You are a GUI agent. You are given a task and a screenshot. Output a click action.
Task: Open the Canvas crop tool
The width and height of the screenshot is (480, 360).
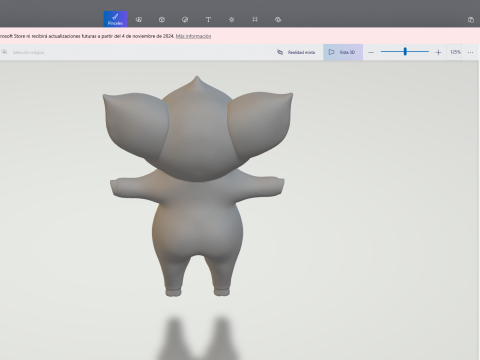pos(255,20)
